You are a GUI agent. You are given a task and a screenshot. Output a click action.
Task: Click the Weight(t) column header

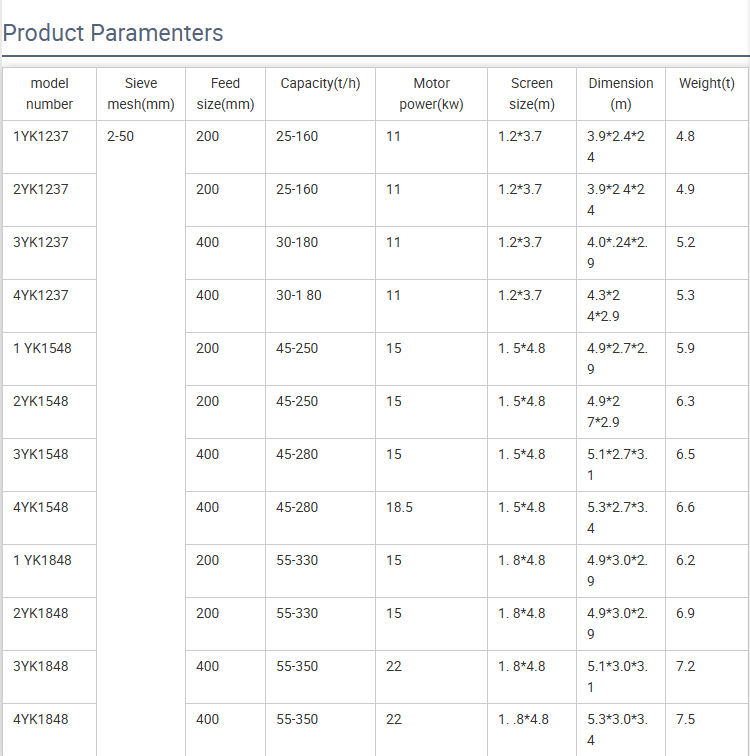pos(706,83)
